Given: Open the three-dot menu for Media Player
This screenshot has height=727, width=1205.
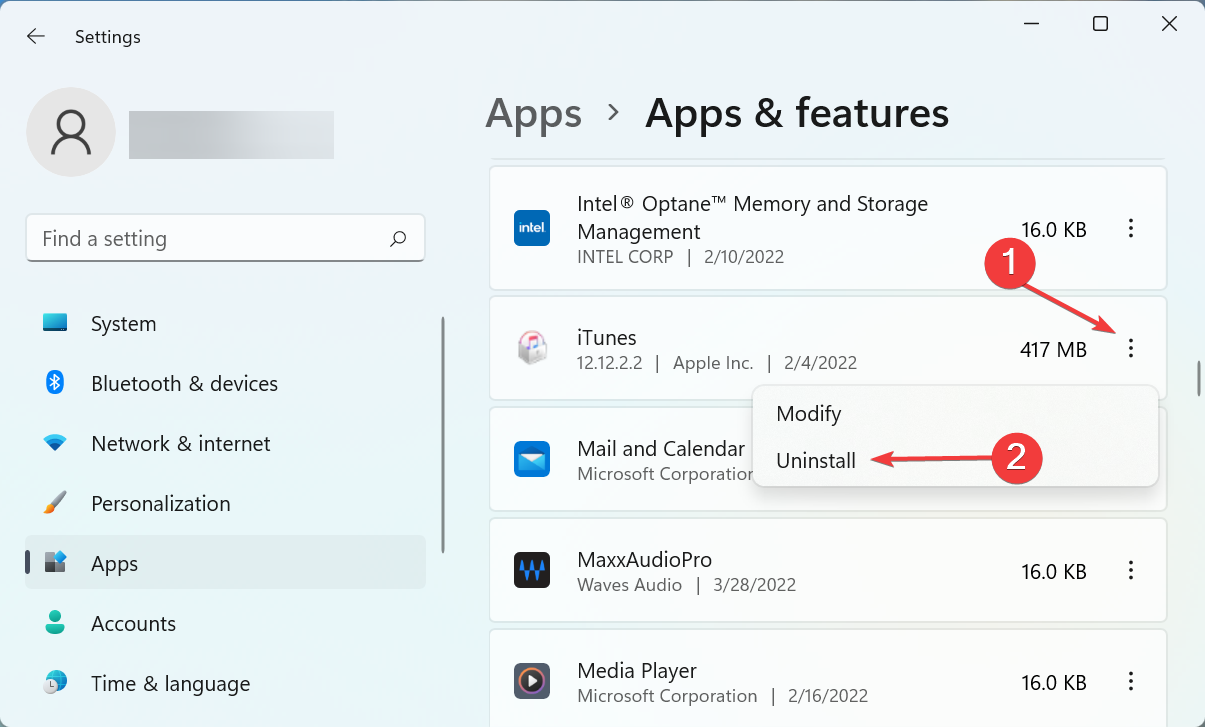Looking at the screenshot, I should pyautogui.click(x=1131, y=681).
